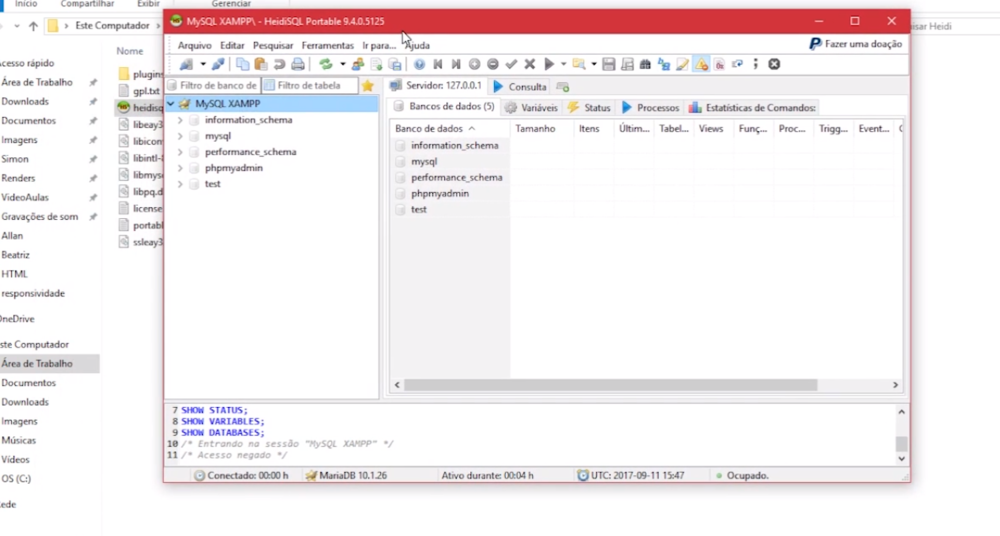Click the SQL log scroll up arrow
This screenshot has height=536, width=1000.
tap(901, 412)
